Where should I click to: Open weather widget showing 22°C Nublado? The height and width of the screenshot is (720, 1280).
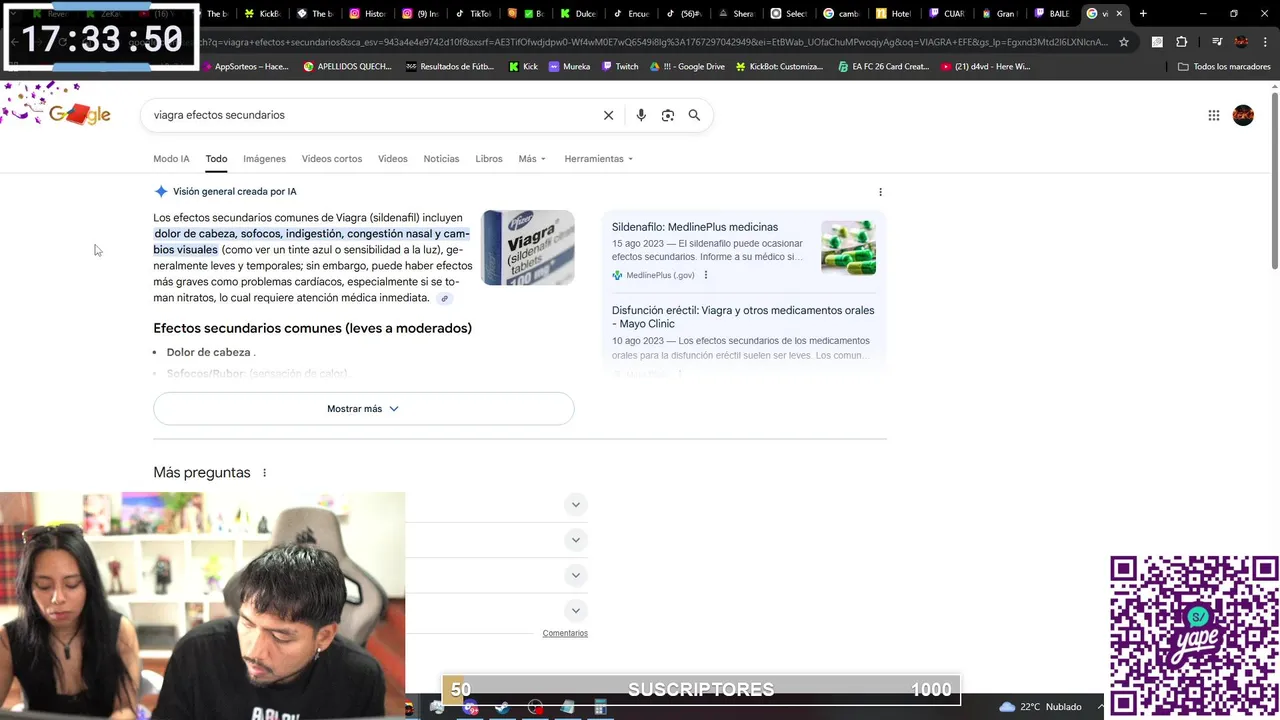(x=1040, y=707)
